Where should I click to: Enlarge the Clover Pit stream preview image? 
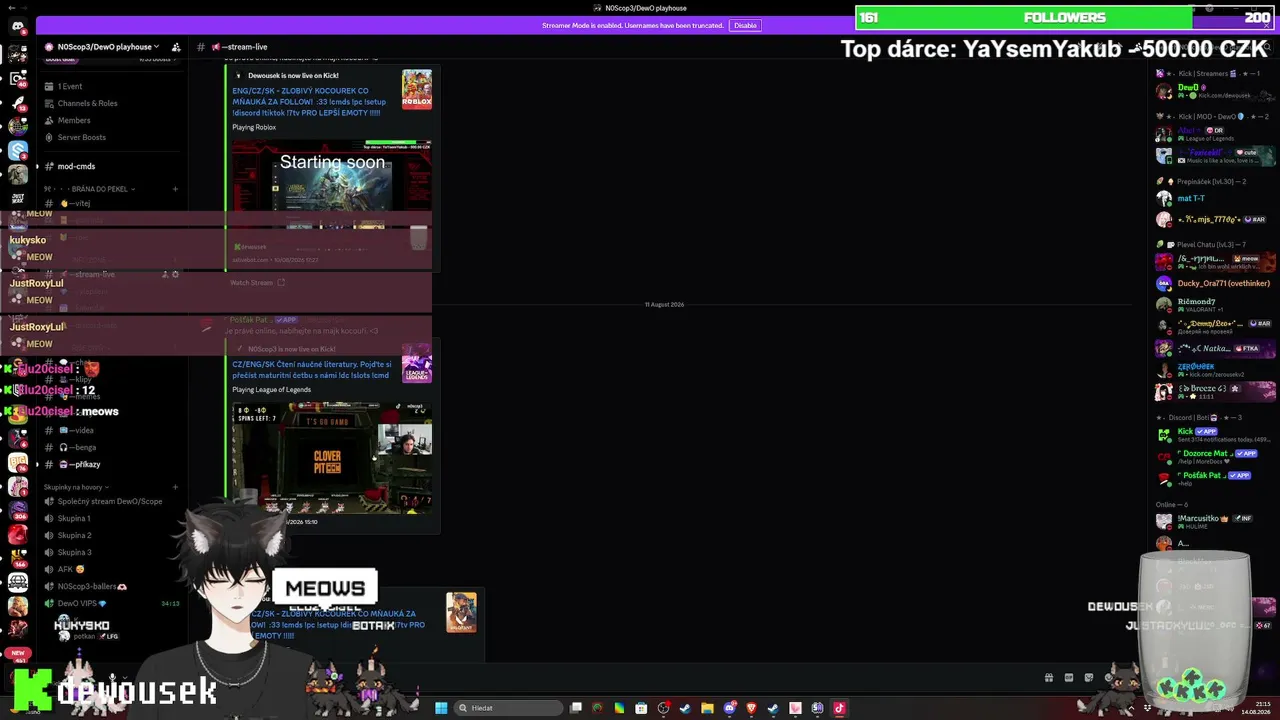(332, 459)
